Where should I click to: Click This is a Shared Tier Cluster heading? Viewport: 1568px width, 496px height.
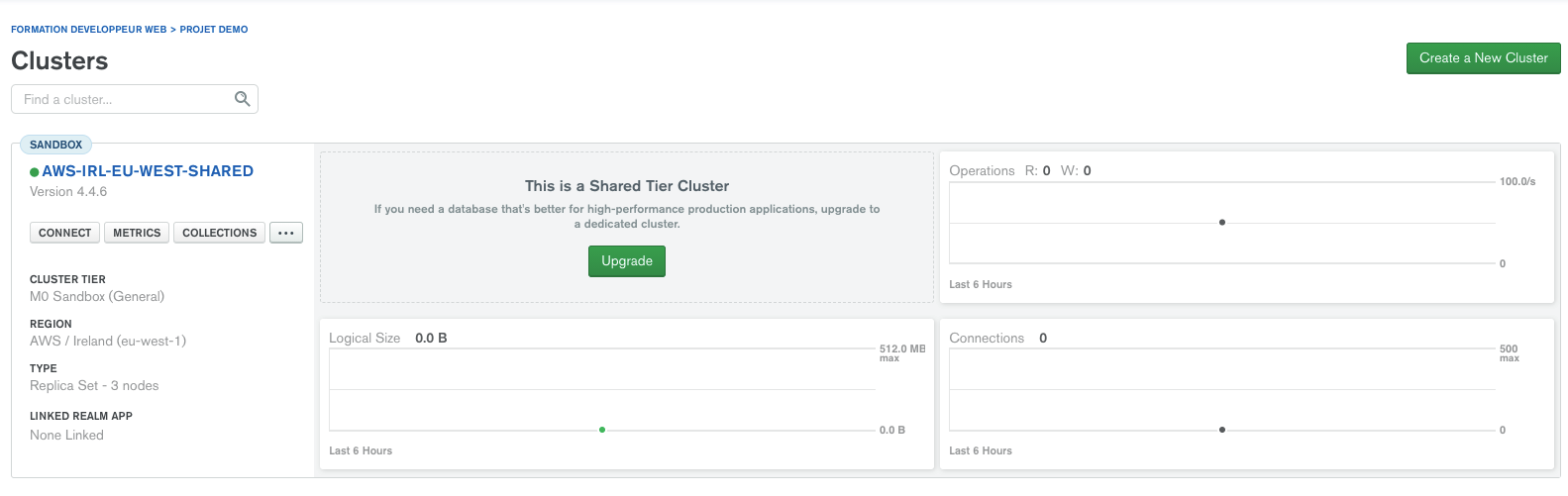coord(627,186)
